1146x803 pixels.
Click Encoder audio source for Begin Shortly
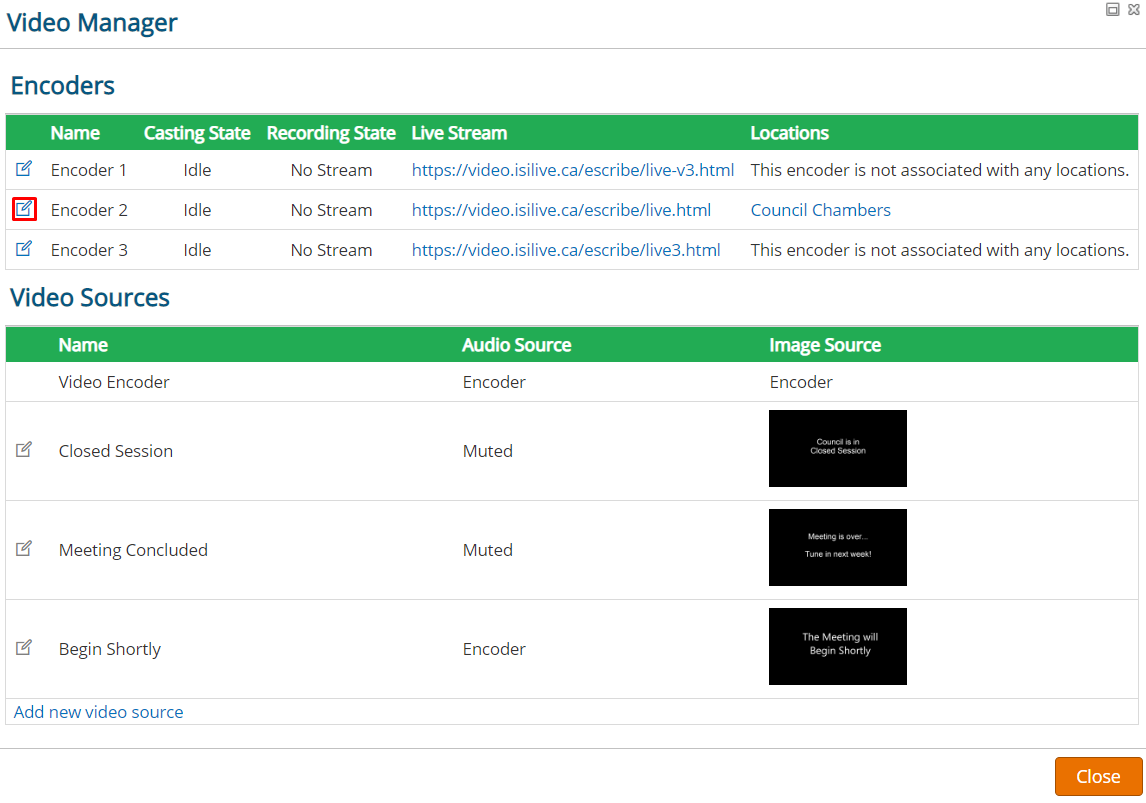tap(494, 650)
